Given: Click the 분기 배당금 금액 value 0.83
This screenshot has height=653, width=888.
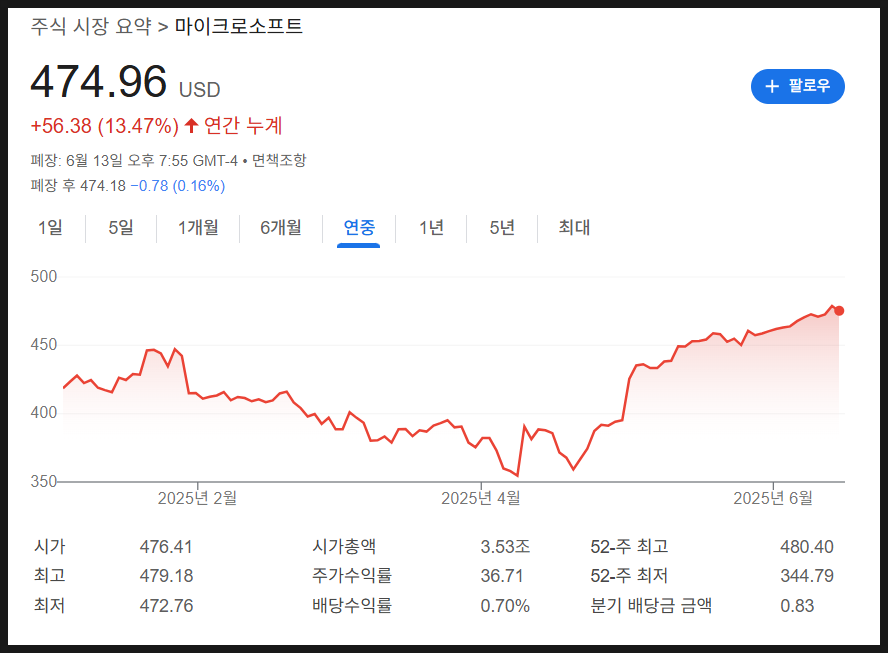Looking at the screenshot, I should click(x=797, y=605).
